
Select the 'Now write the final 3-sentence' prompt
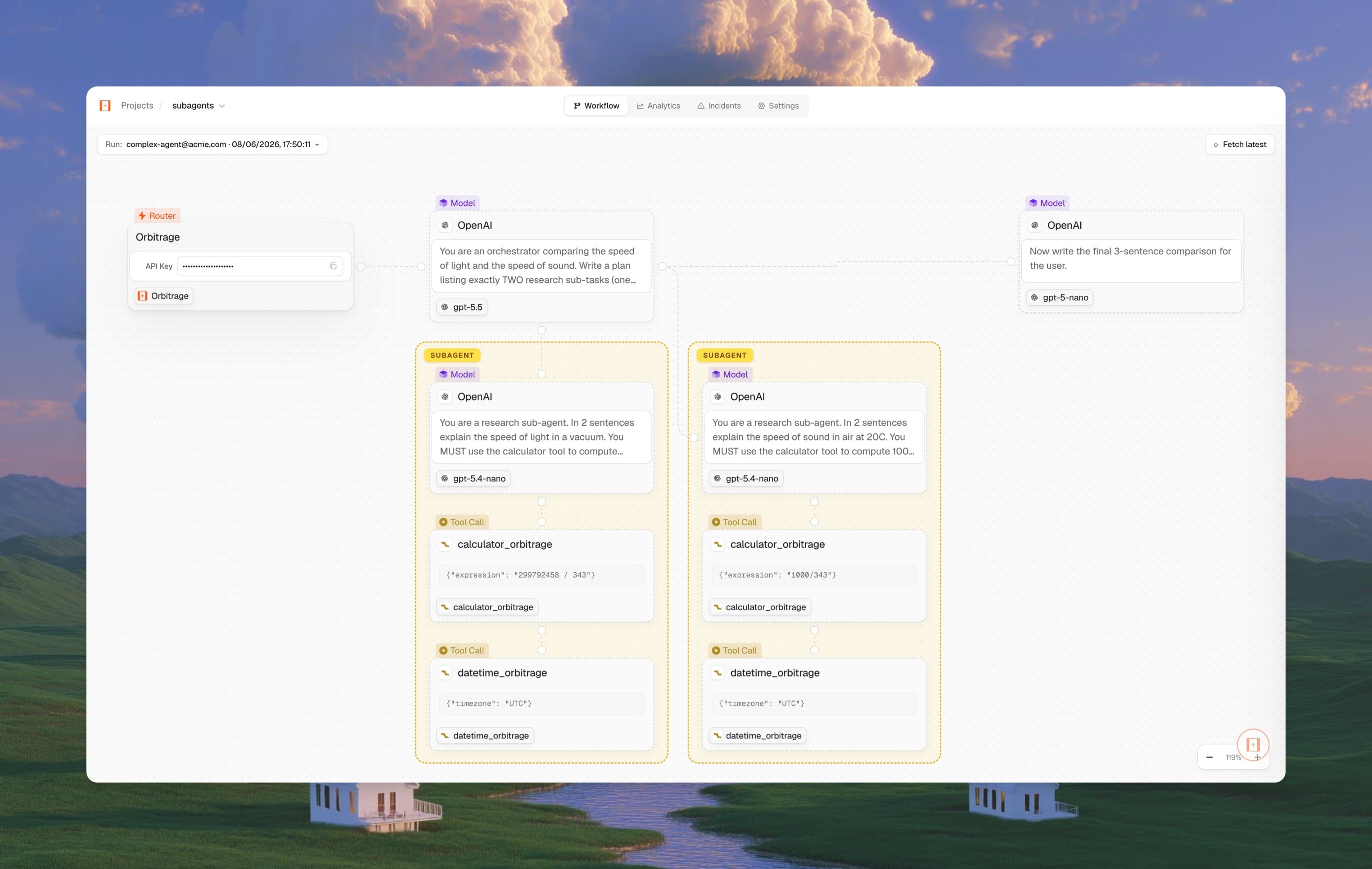1131,259
